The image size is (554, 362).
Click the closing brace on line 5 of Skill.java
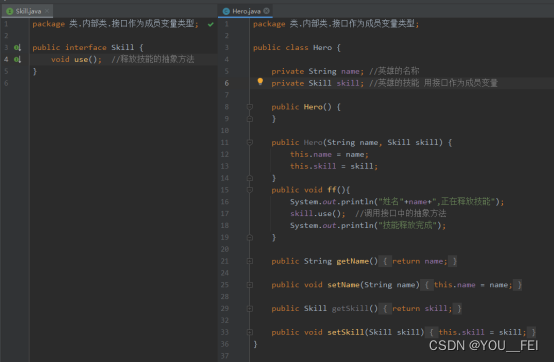pos(35,71)
